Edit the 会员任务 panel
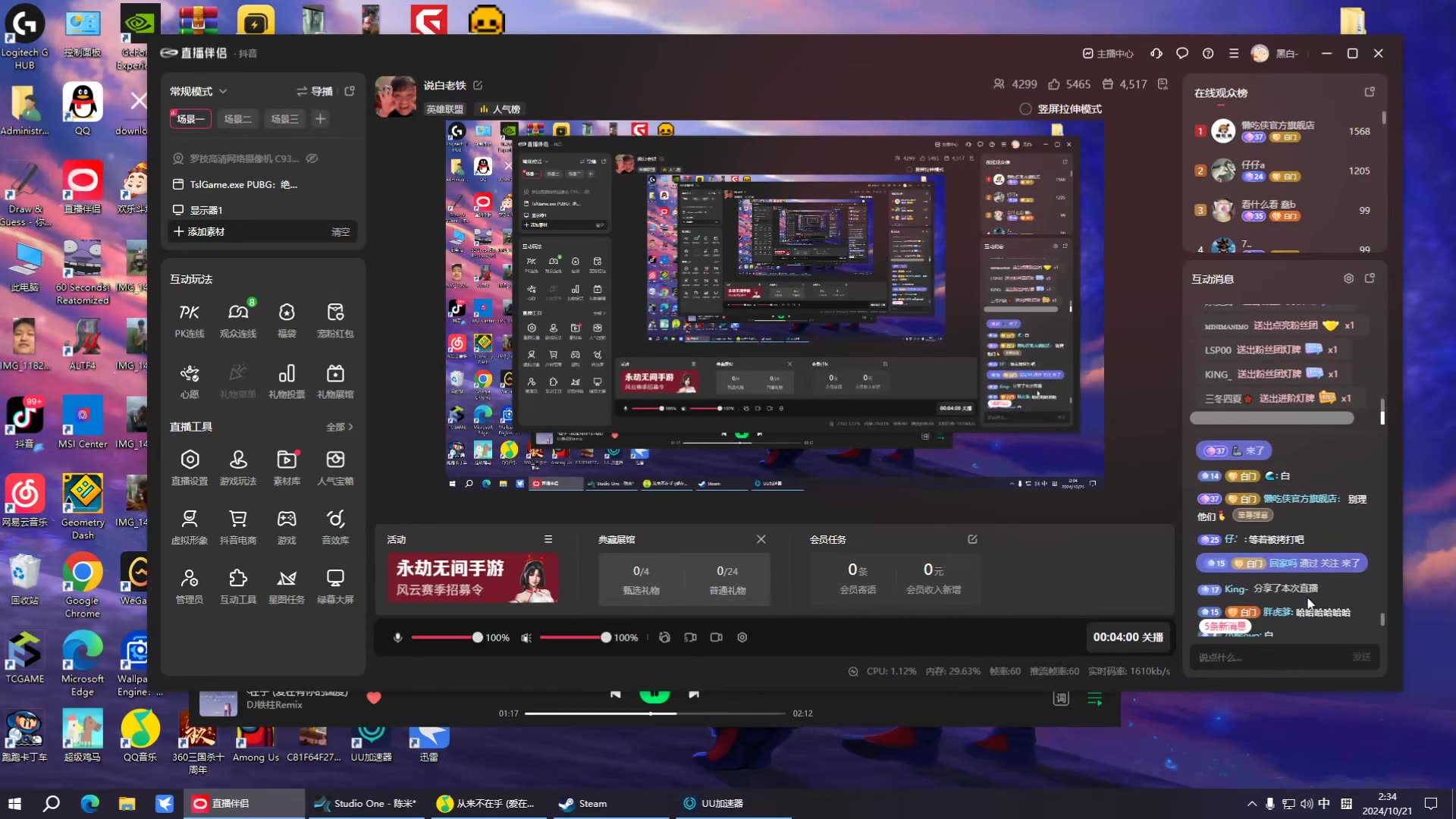This screenshot has width=1456, height=819. (x=972, y=539)
